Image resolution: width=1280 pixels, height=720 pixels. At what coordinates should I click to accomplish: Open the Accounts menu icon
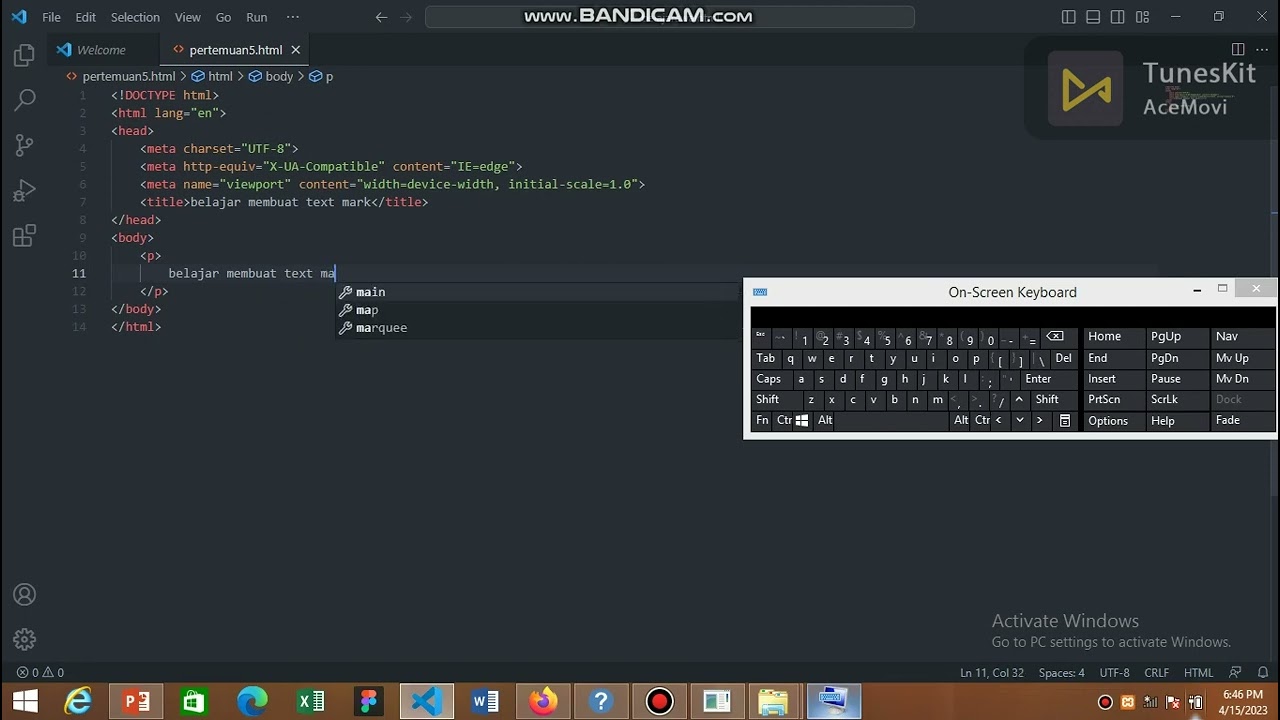tap(25, 595)
